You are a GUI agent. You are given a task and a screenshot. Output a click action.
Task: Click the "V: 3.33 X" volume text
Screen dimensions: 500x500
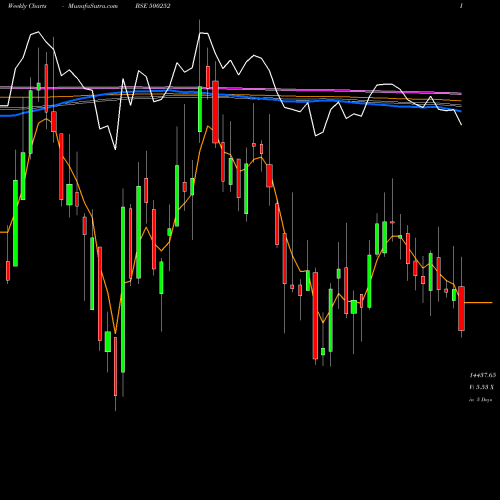[481, 387]
